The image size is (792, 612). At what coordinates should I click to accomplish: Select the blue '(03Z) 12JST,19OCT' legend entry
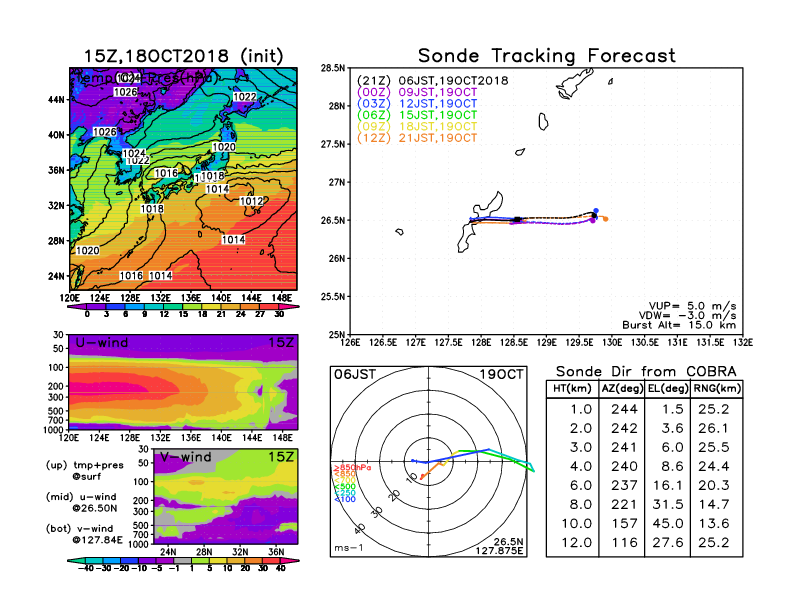(x=417, y=104)
